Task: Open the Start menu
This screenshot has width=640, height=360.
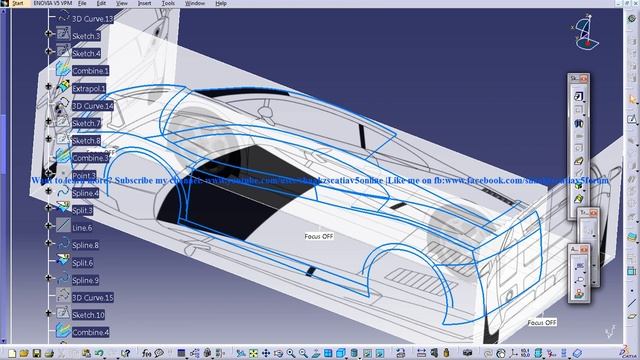Action: 17,3
